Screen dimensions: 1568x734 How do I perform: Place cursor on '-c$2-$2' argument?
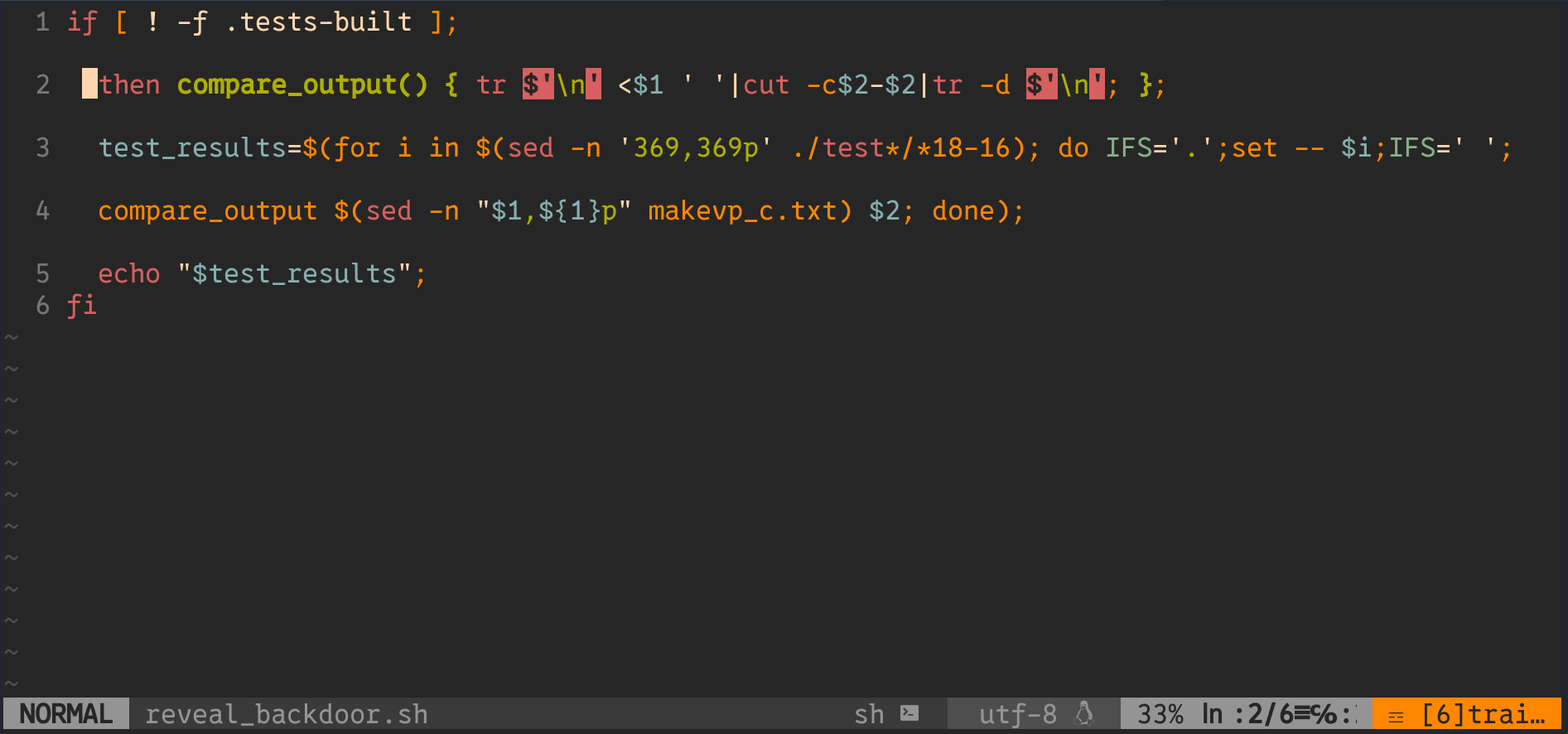pos(861,85)
